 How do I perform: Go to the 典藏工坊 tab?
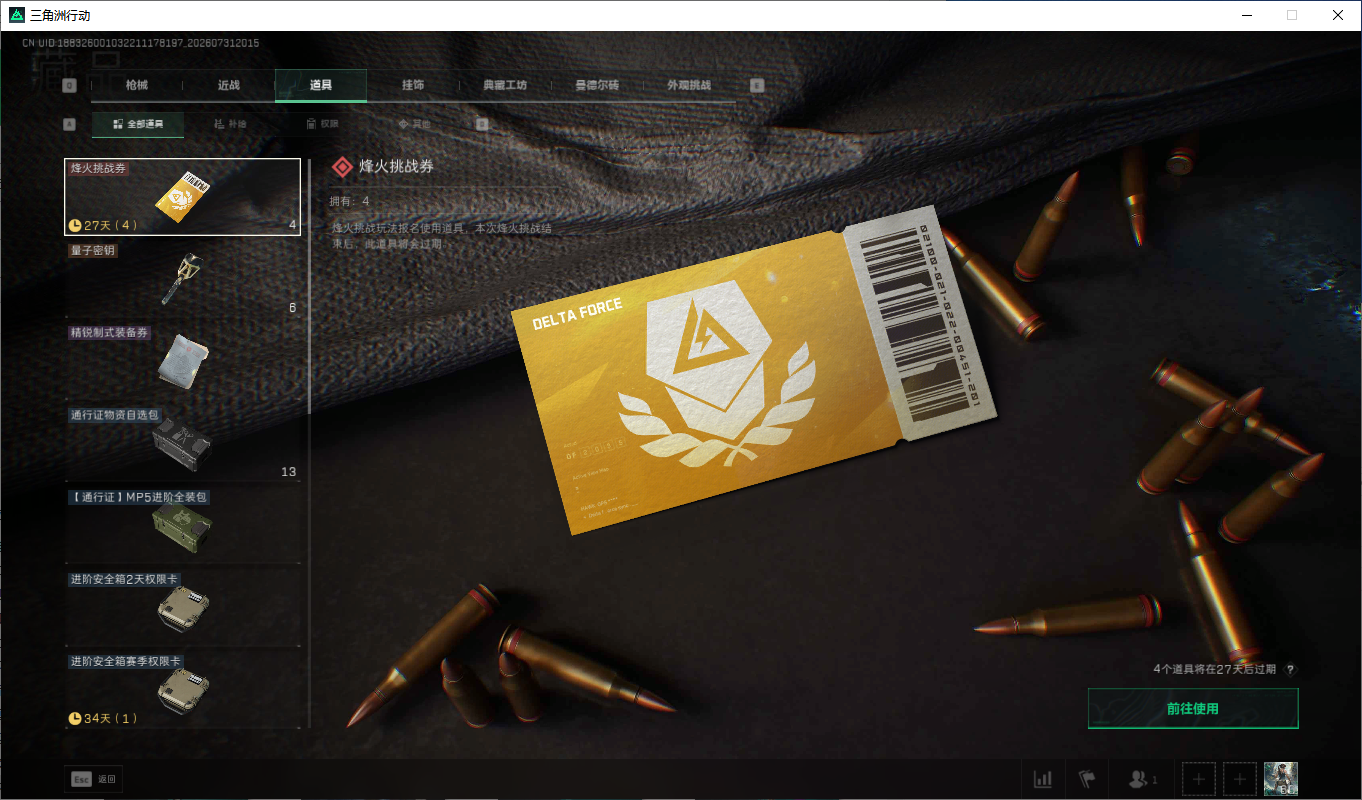(504, 85)
